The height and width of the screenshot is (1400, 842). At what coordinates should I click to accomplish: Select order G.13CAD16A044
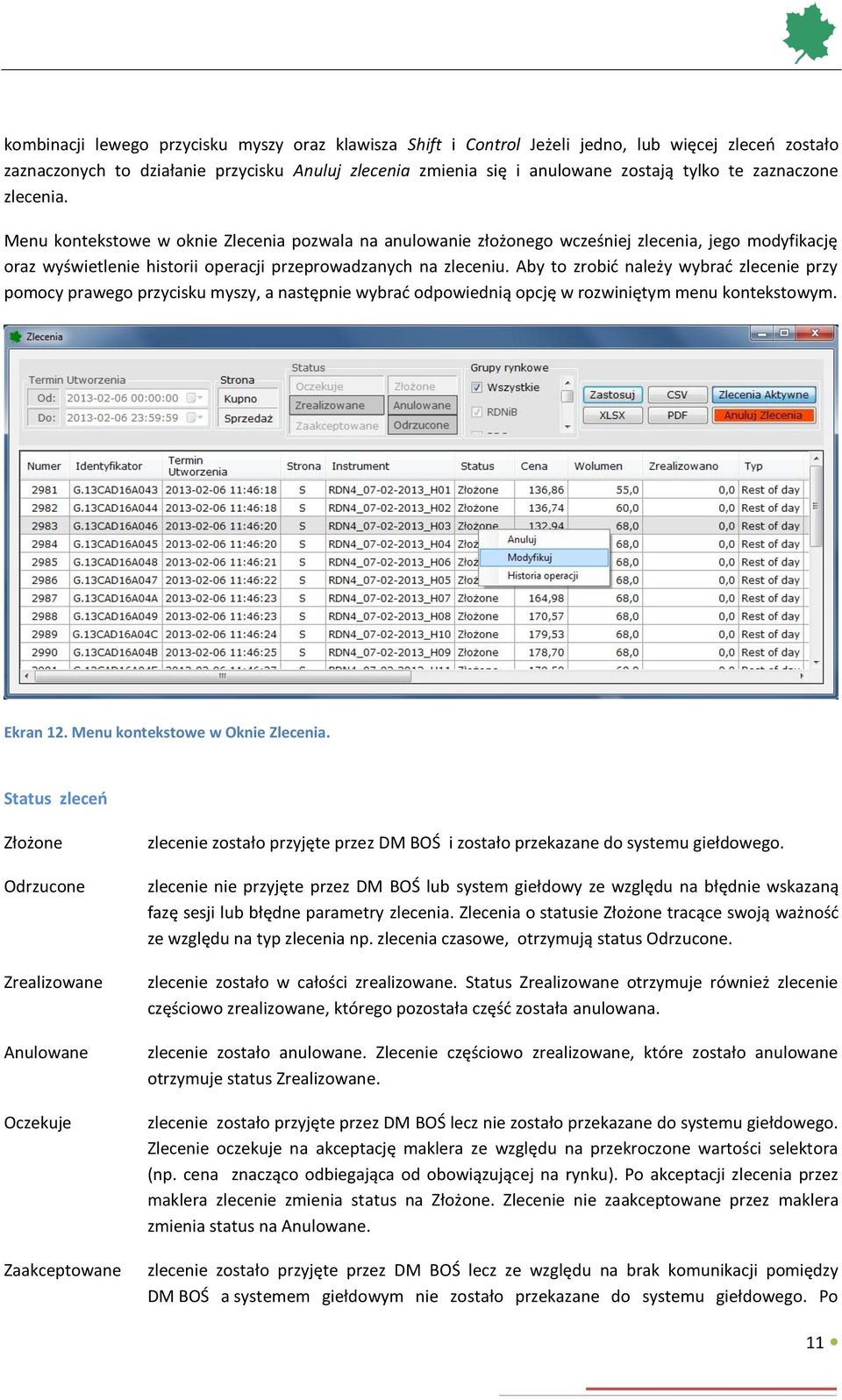point(115,508)
